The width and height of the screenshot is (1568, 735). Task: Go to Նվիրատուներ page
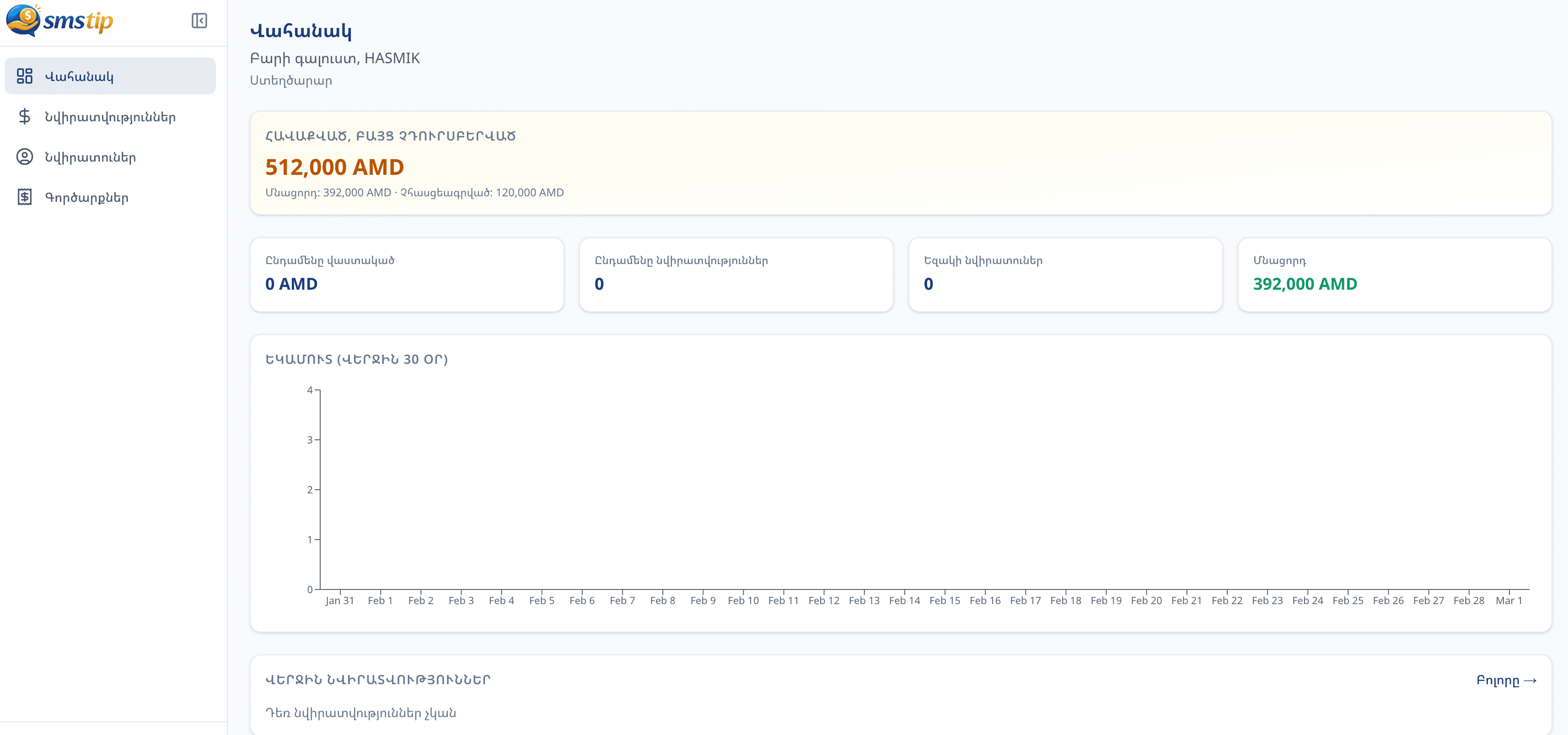tap(90, 157)
